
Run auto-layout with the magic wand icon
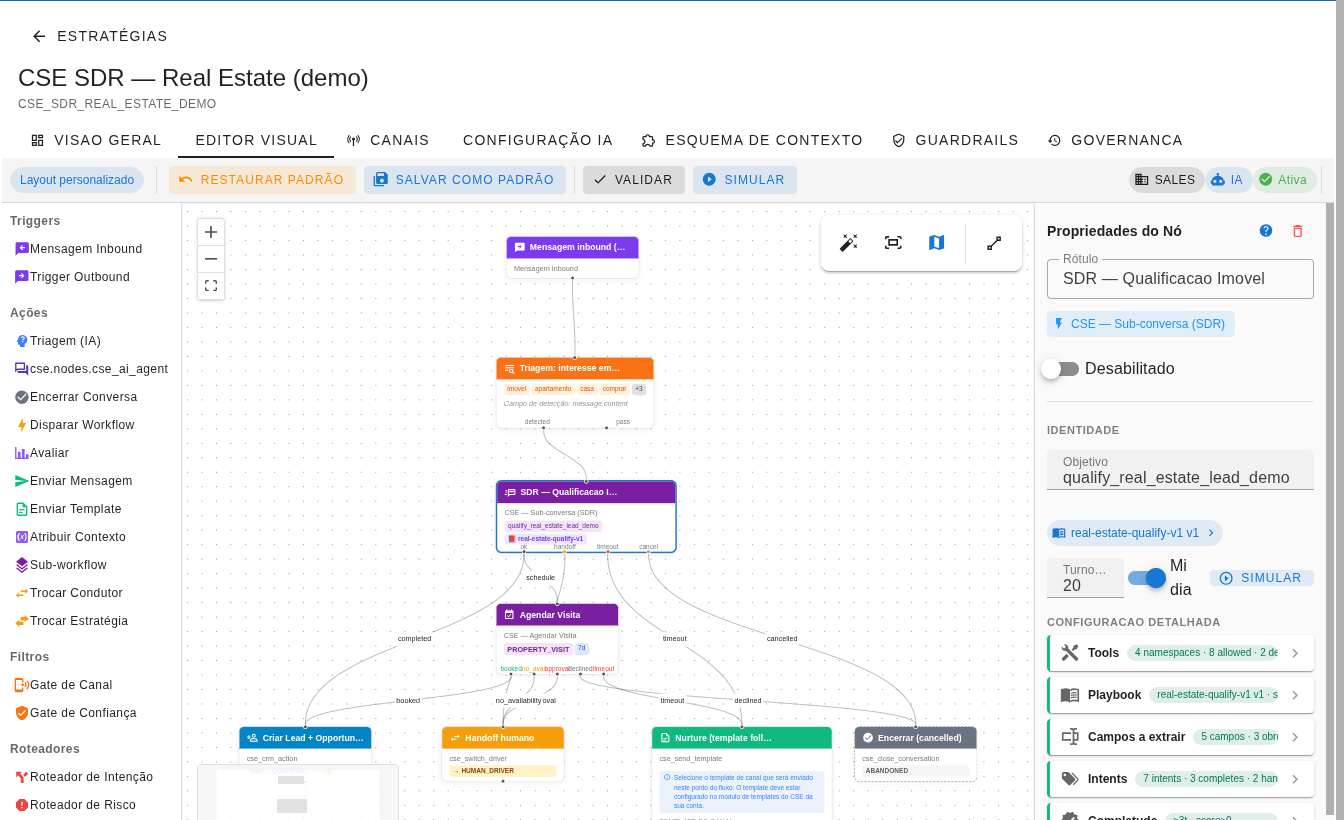(849, 243)
